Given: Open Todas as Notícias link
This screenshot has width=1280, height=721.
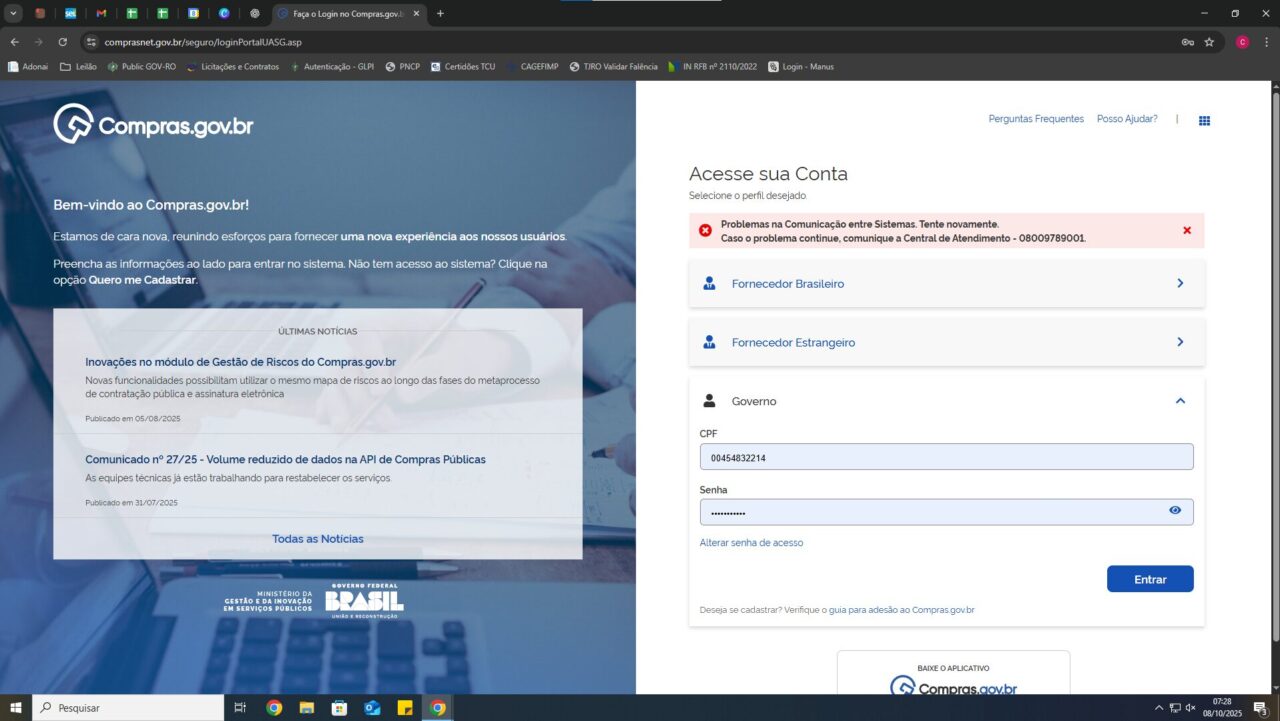Looking at the screenshot, I should point(318,539).
